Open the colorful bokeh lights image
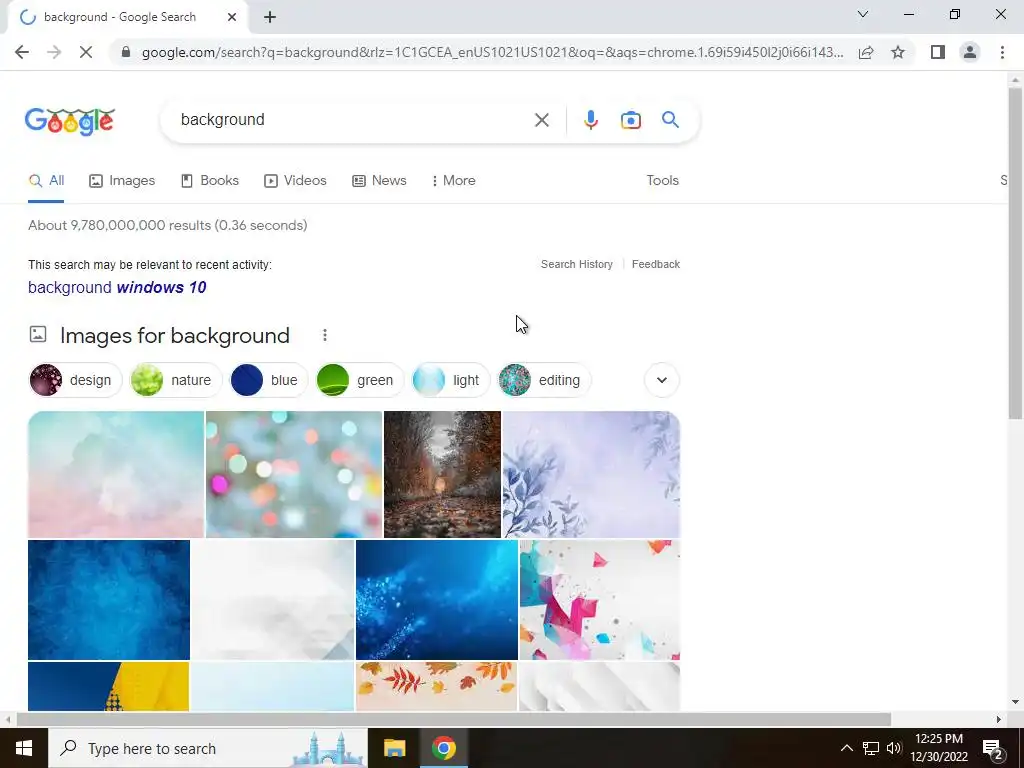Screen dimensions: 1024x768 tap(294, 474)
